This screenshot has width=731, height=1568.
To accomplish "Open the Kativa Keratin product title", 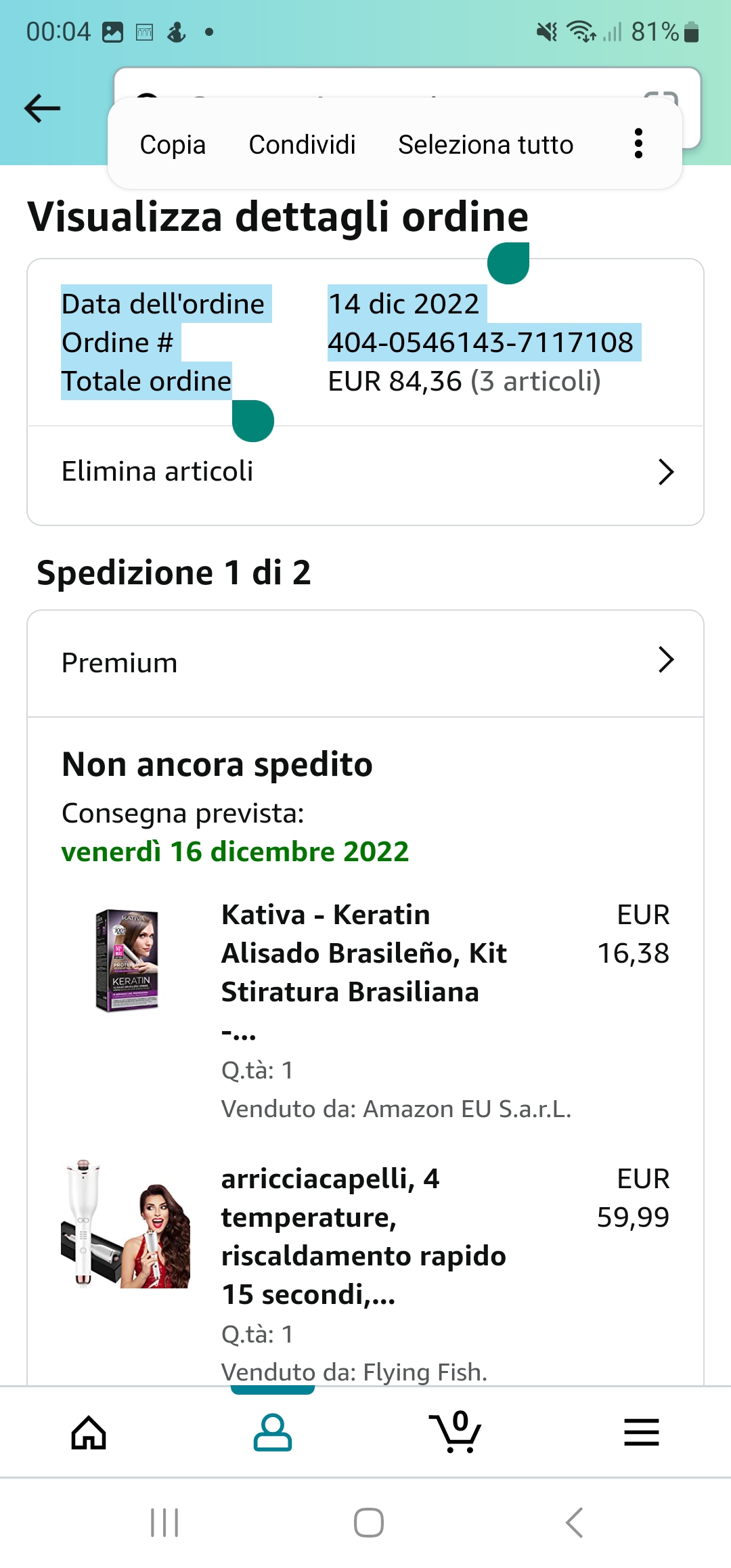I will 363,953.
